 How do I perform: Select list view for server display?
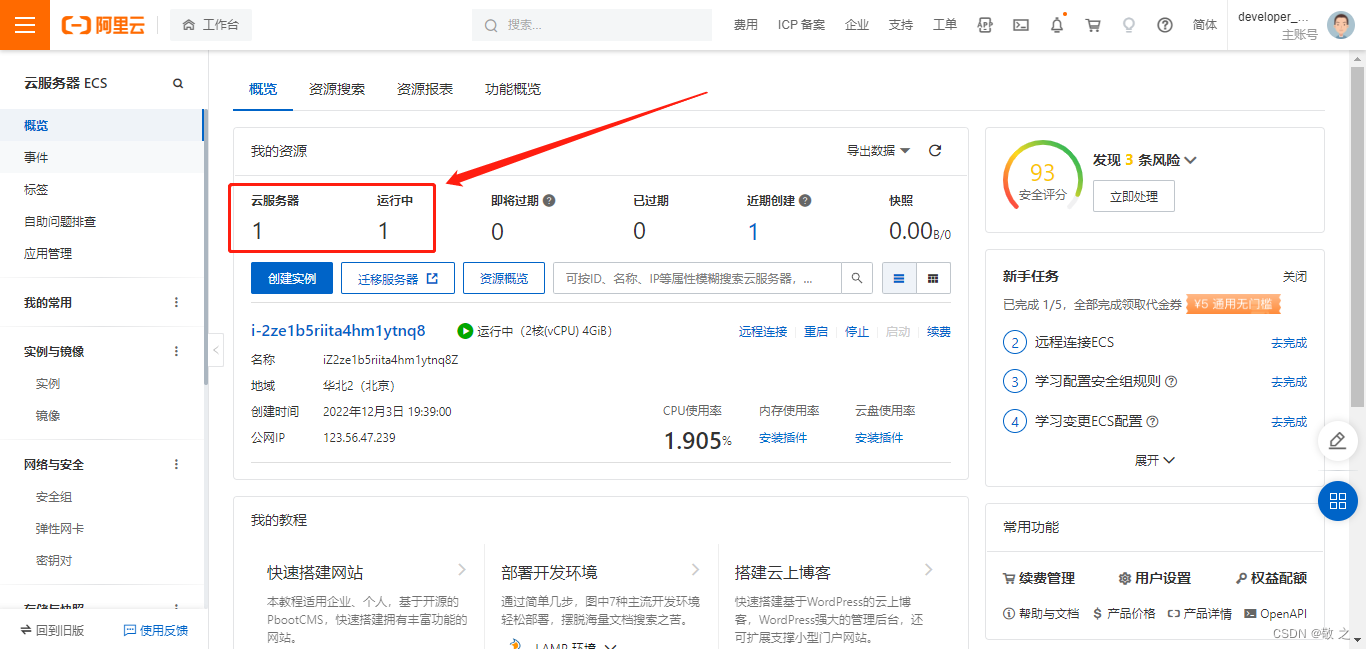click(899, 278)
